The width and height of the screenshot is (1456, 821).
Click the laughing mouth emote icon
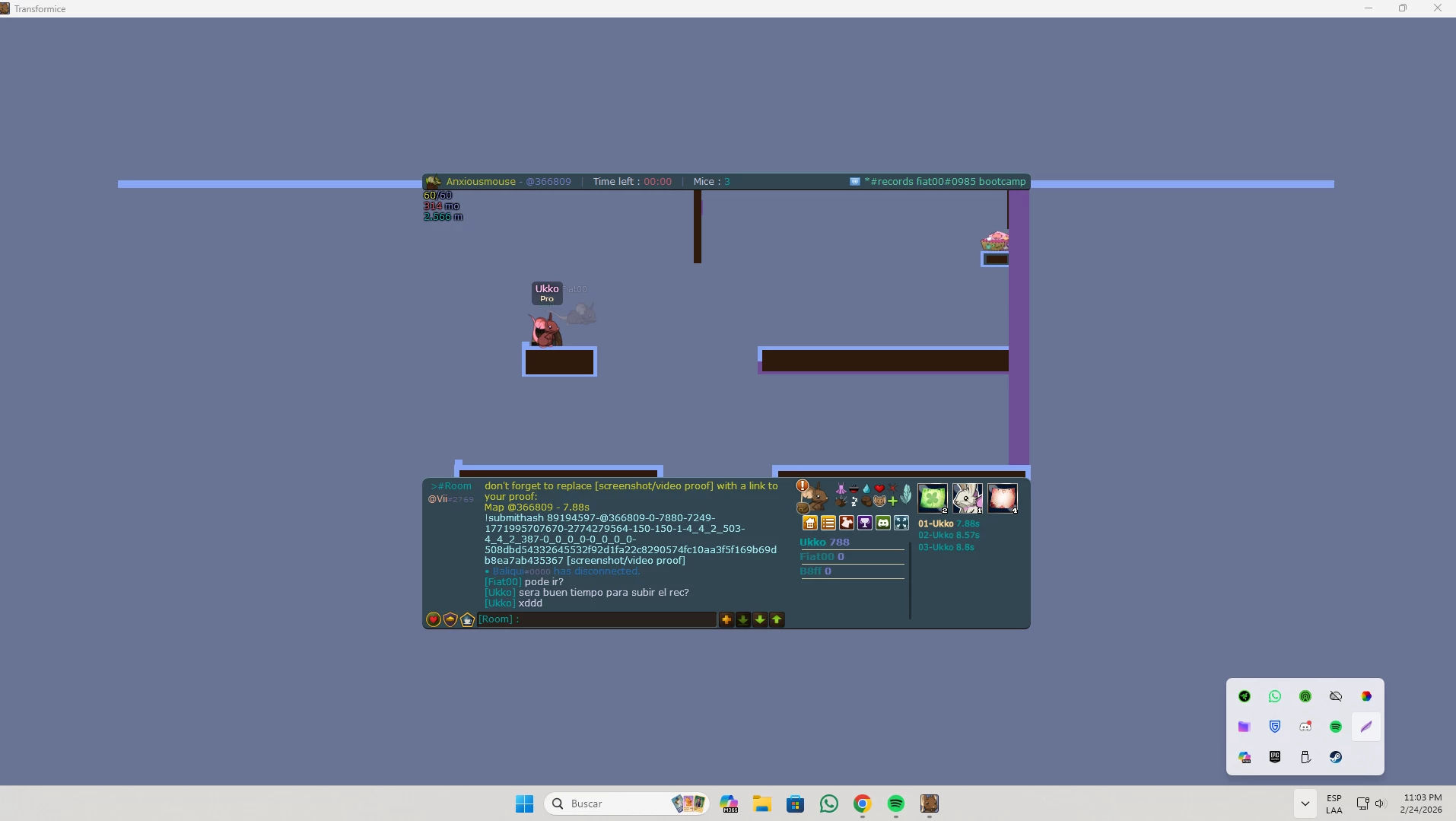854,488
